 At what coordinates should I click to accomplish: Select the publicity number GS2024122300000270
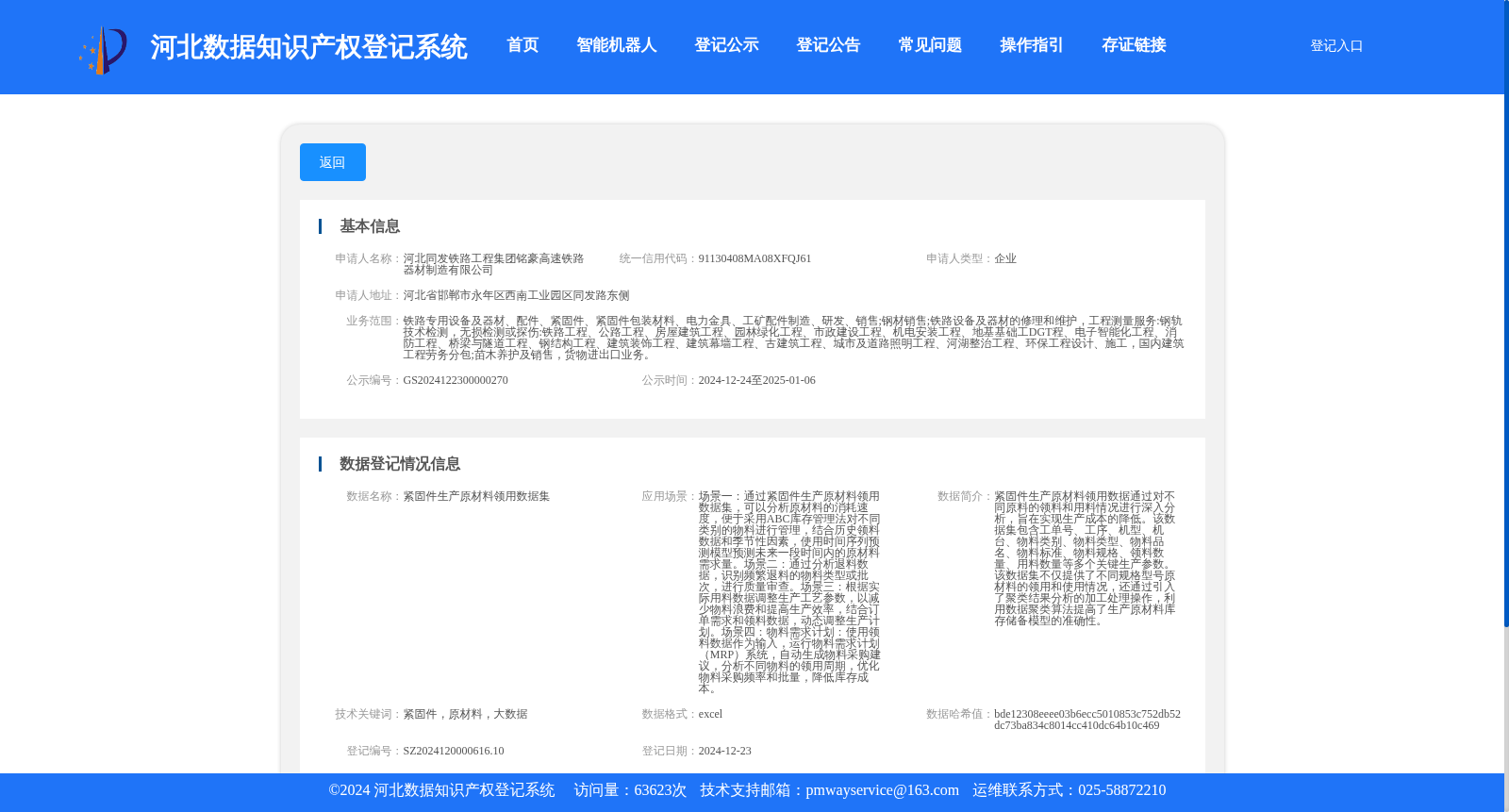(x=456, y=380)
